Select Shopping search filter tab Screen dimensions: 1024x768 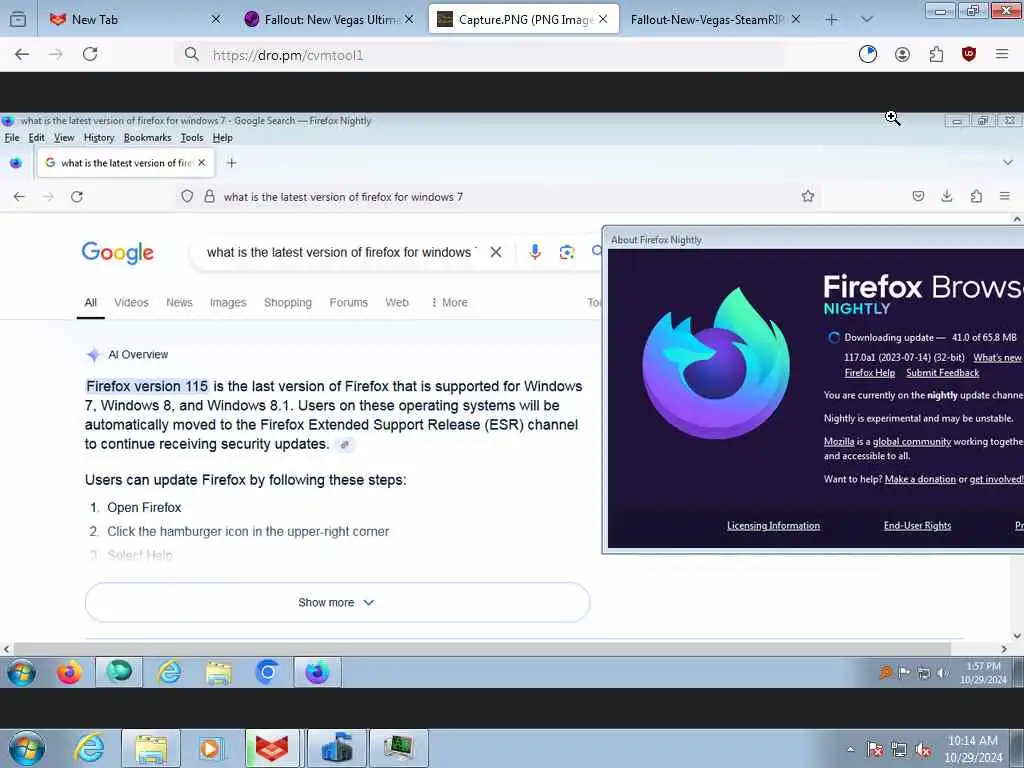(287, 302)
